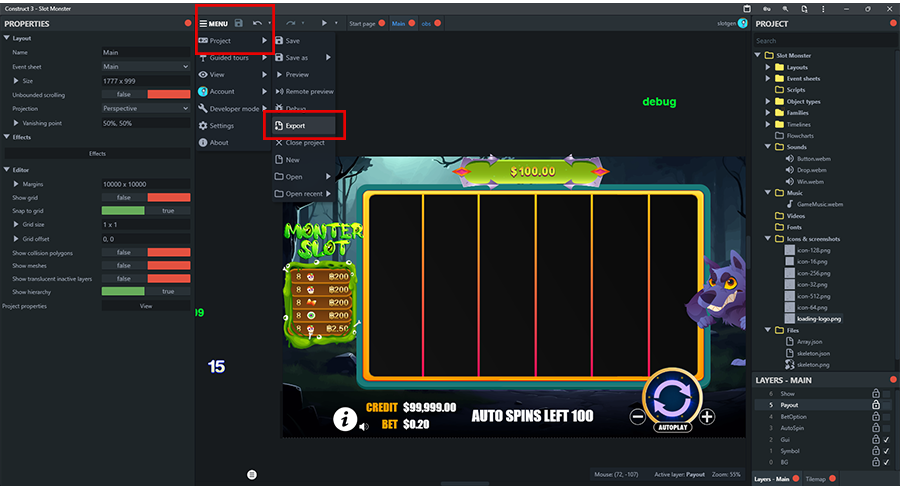Click the Project properties View button
Image resolution: width=900 pixels, height=489 pixels.
(x=146, y=306)
